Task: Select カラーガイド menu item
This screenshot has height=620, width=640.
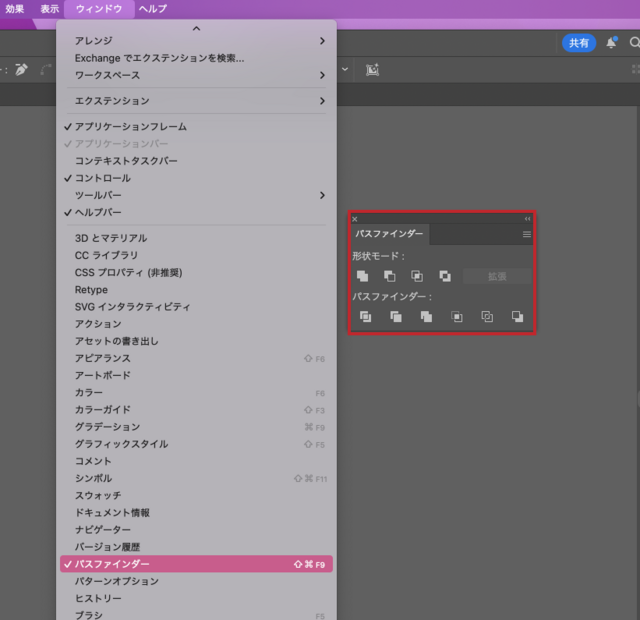Action: coord(196,409)
